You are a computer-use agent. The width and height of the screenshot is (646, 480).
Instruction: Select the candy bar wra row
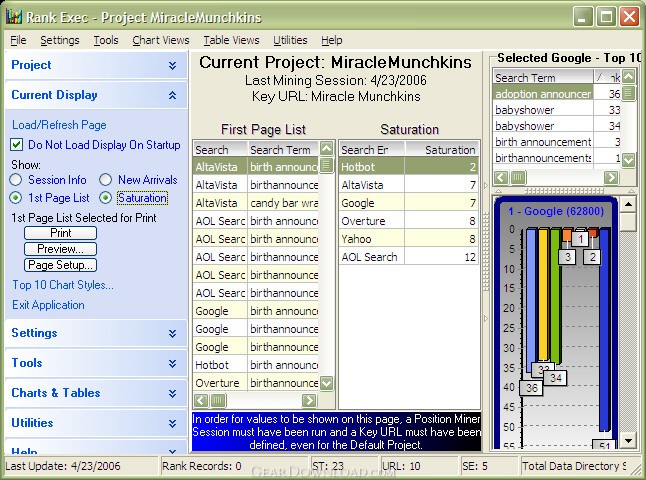pos(255,203)
